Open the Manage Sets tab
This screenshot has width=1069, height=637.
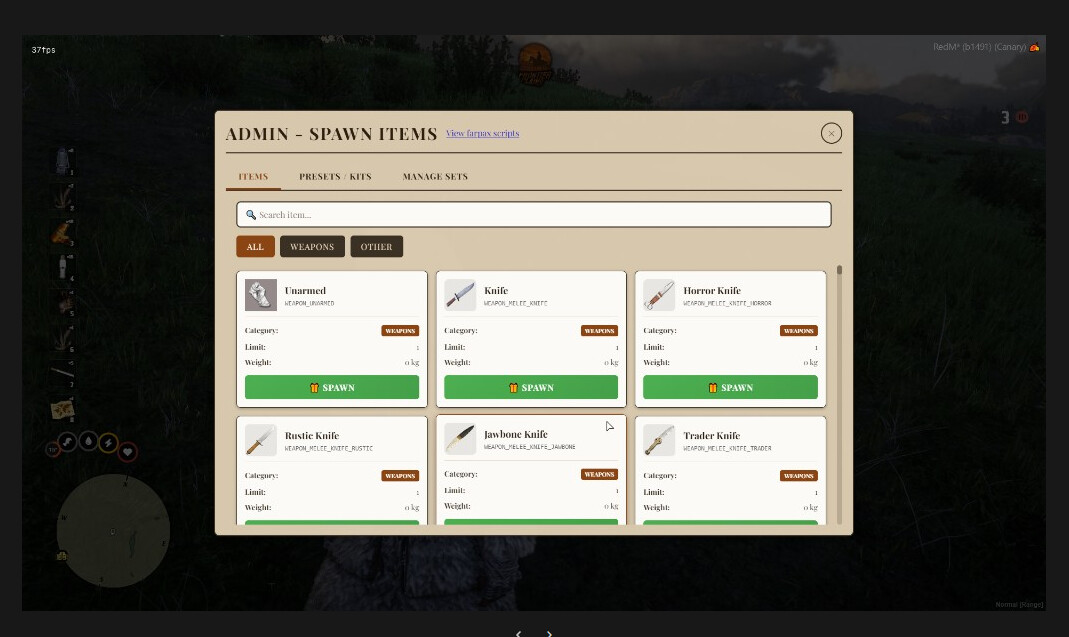coord(435,177)
